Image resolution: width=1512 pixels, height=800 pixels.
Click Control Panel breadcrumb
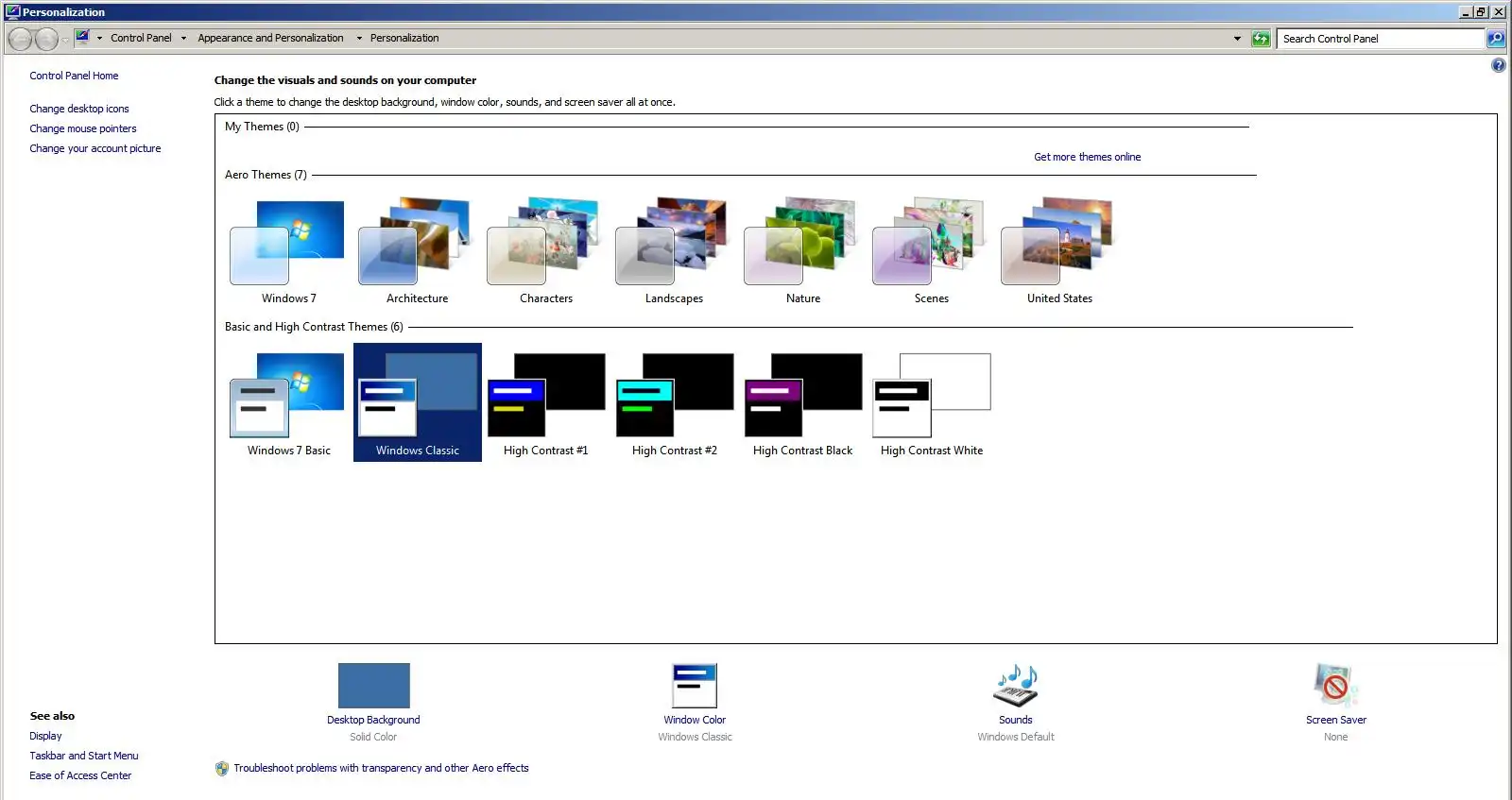click(x=141, y=39)
